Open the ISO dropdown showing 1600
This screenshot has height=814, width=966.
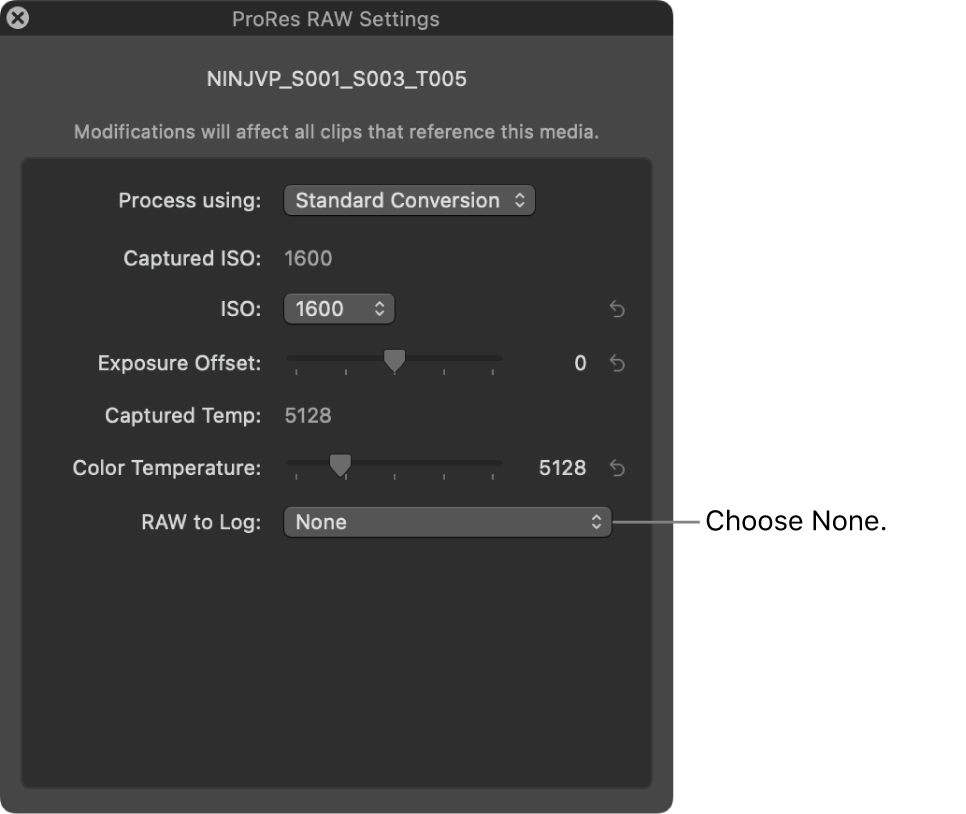340,309
